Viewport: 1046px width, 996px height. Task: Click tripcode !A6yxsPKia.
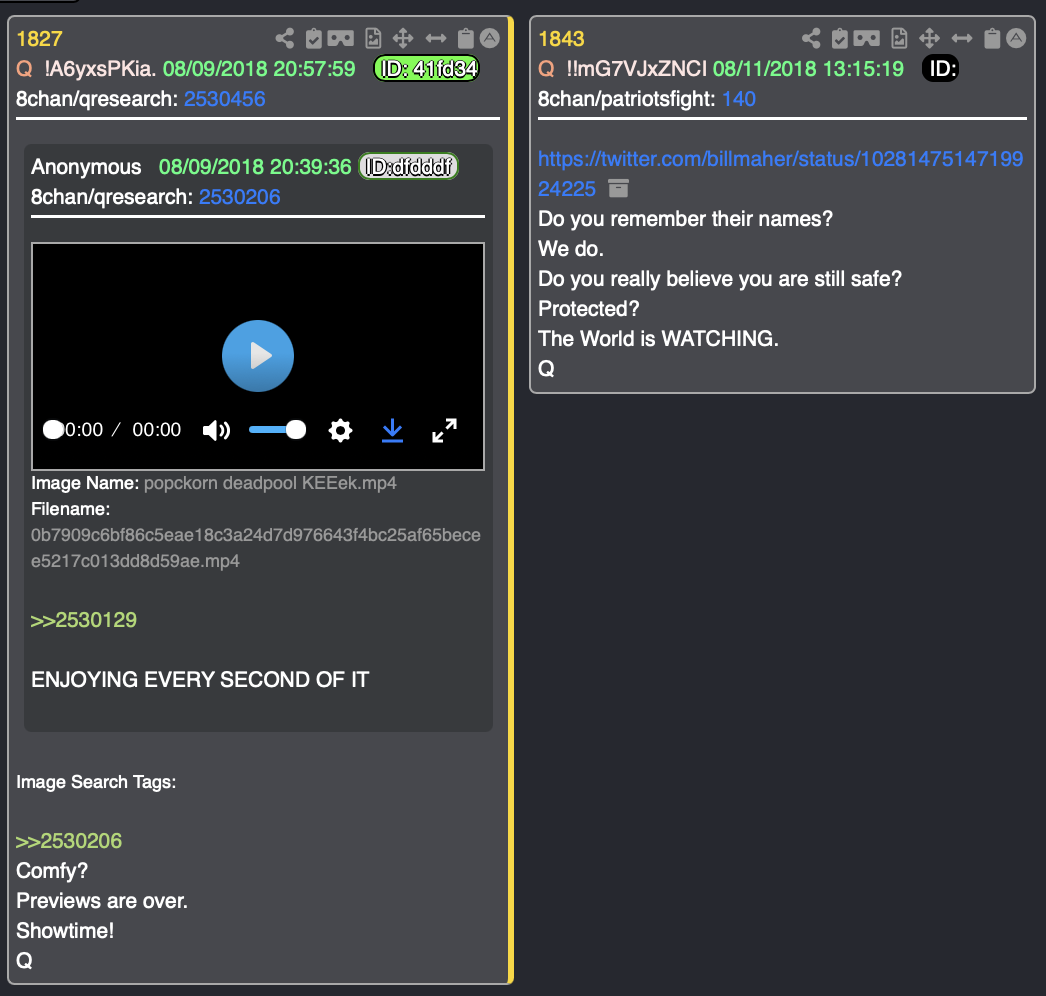click(x=100, y=69)
